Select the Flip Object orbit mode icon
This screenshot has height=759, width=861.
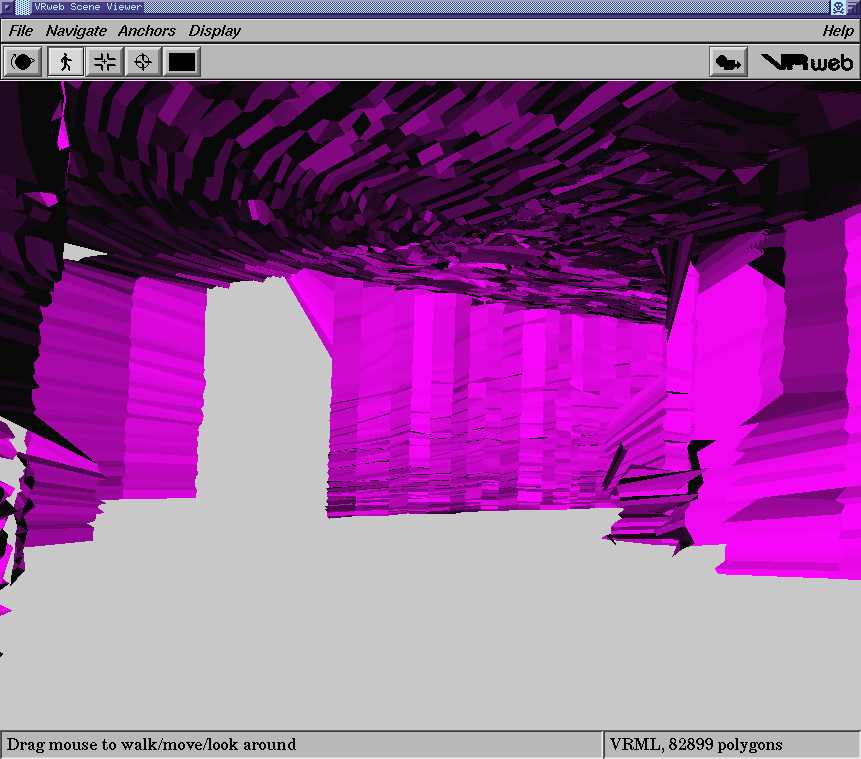pos(22,62)
